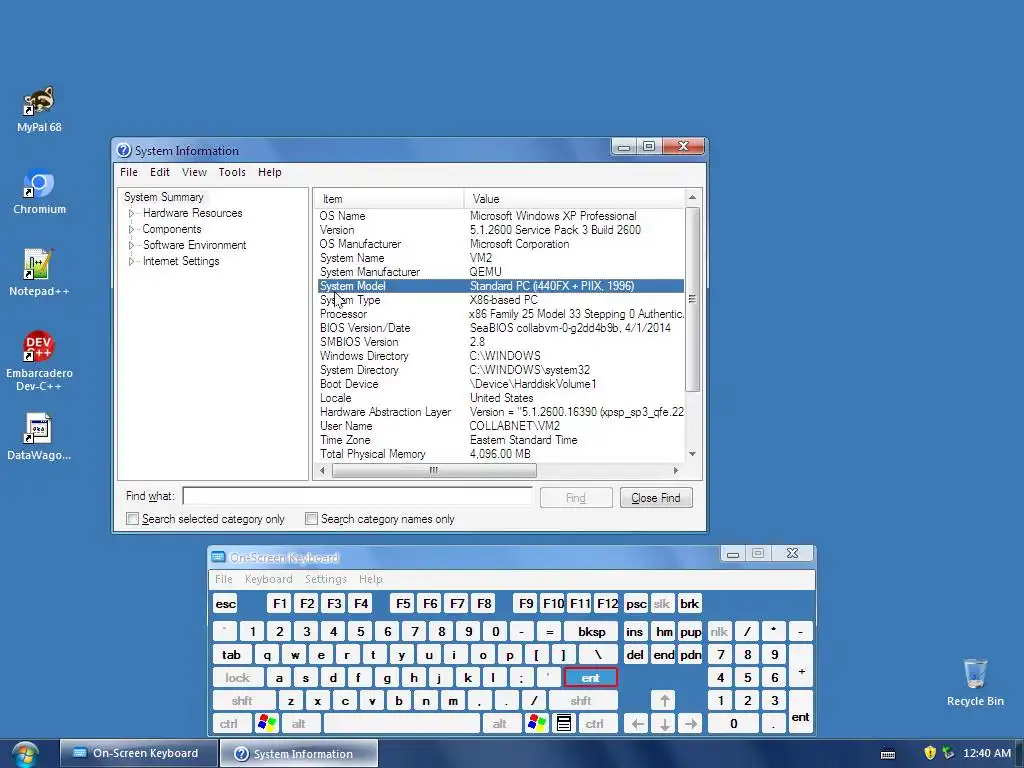1024x768 pixels.
Task: Open the security shield tray icon
Action: point(930,753)
